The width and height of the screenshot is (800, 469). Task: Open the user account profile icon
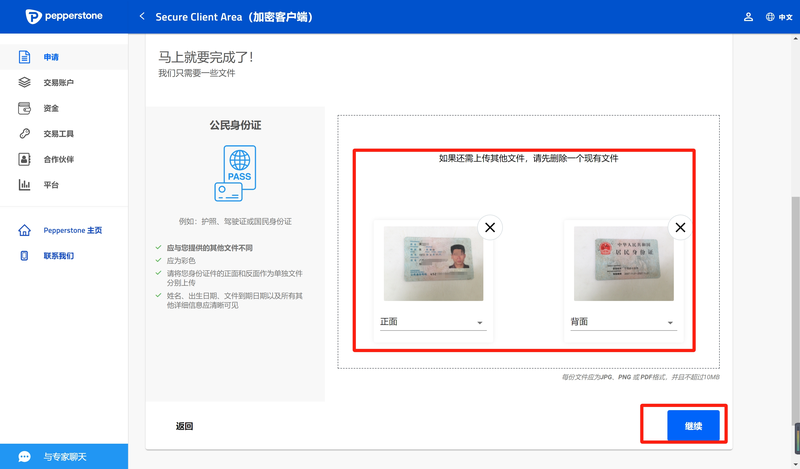[748, 17]
